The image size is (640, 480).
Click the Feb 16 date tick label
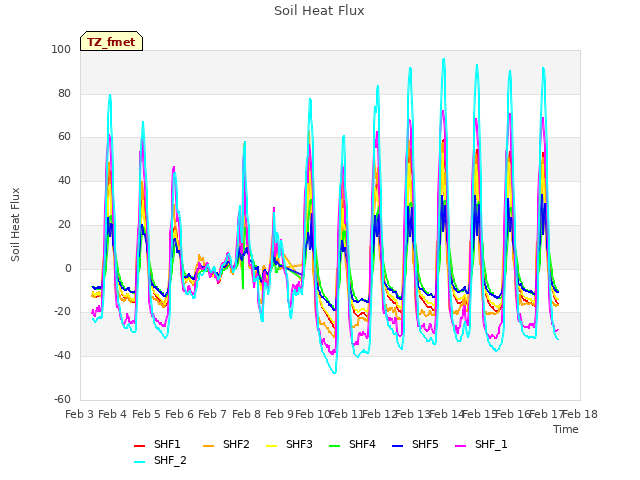(x=513, y=414)
